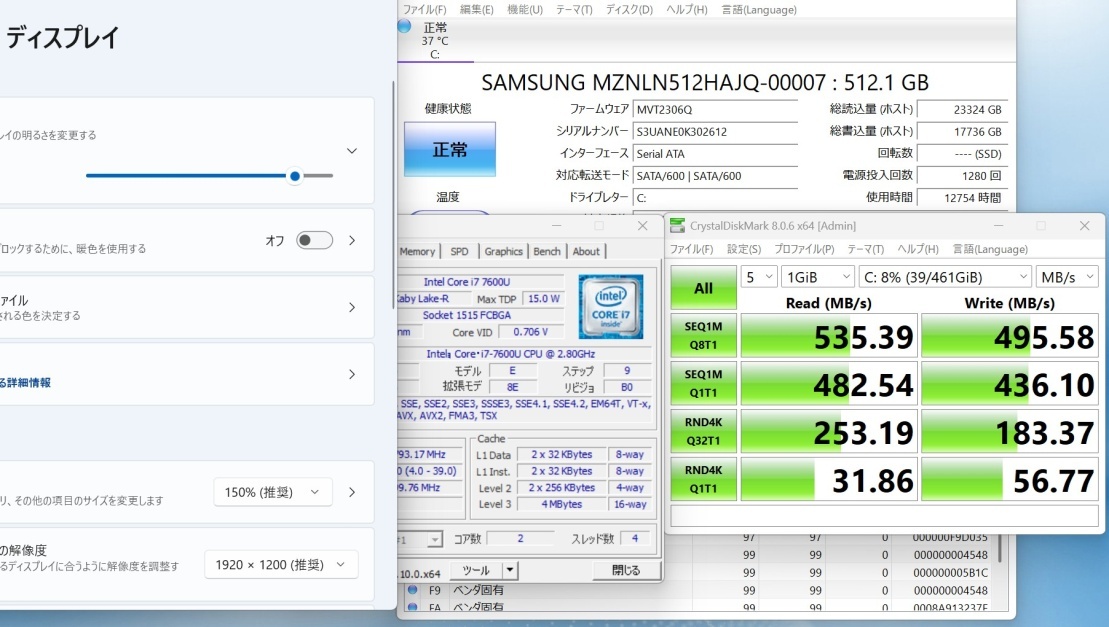Click the blue drive status circle icon
Screen dimensions: 1109x627
tap(404, 26)
